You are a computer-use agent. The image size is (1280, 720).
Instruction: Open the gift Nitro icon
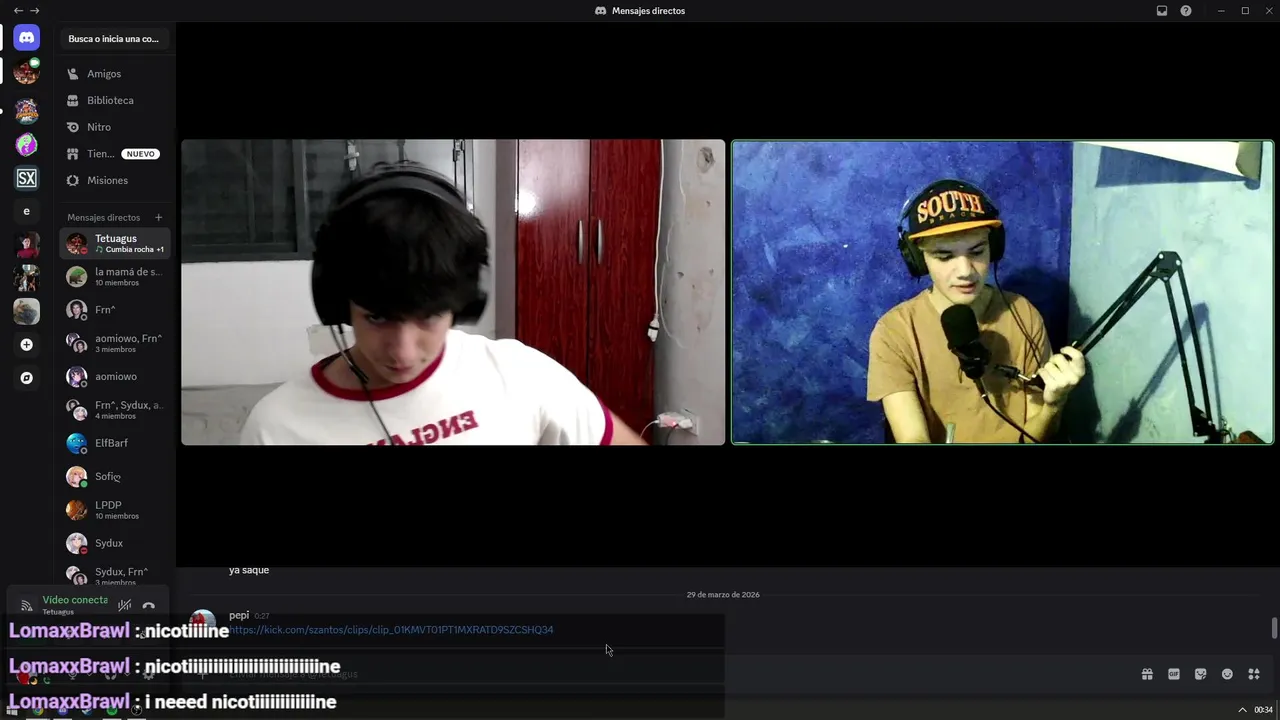1147,674
